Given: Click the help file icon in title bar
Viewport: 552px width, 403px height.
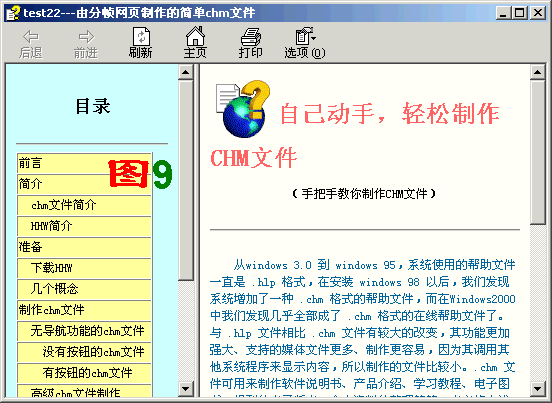Looking at the screenshot, I should 13,13.
